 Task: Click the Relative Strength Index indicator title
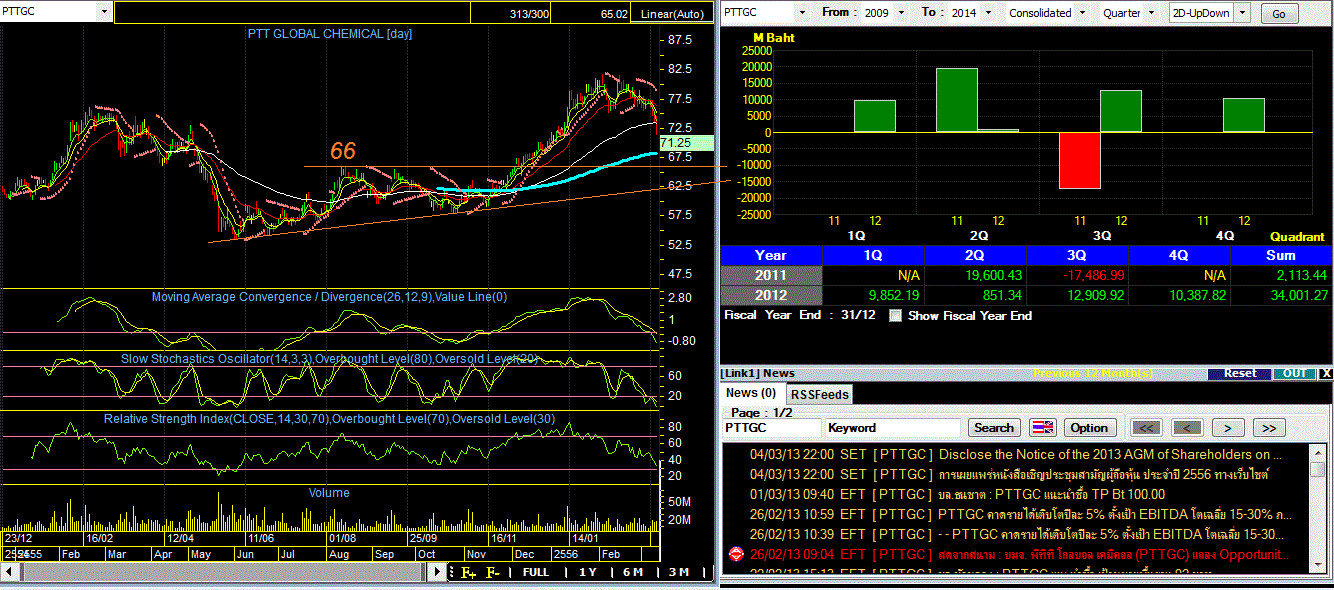click(x=329, y=418)
